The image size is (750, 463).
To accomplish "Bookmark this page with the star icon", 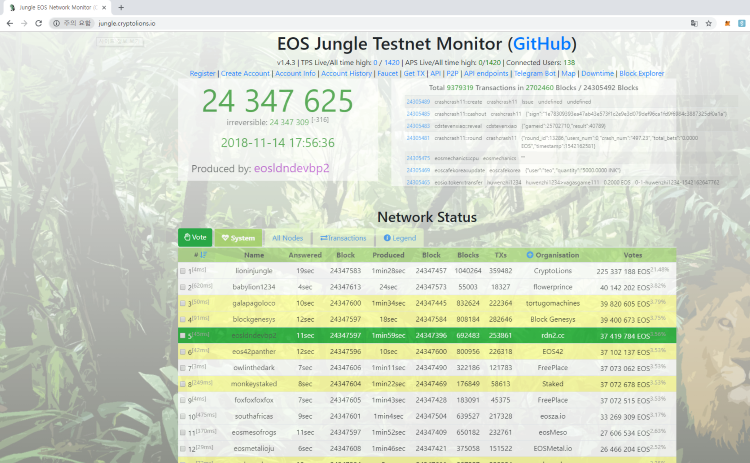I will [x=708, y=23].
